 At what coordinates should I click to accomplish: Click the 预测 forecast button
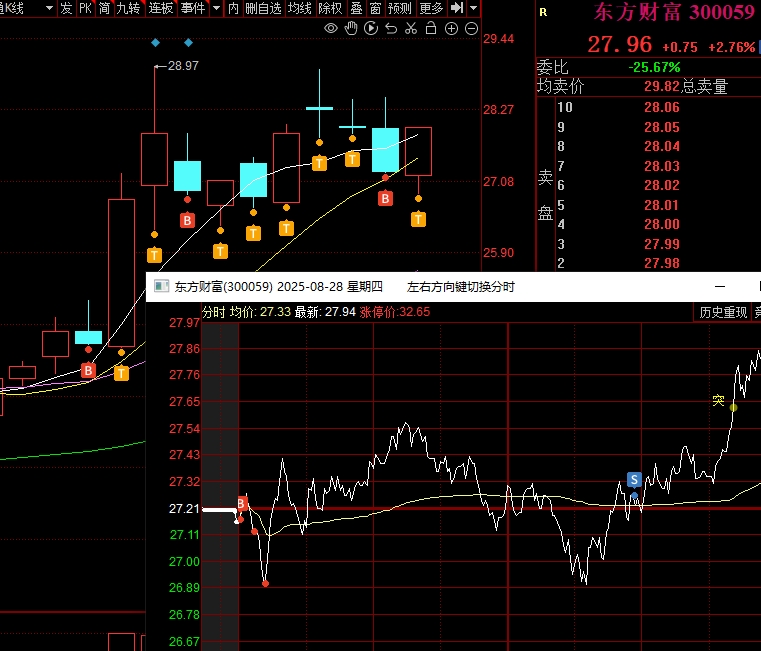[400, 8]
